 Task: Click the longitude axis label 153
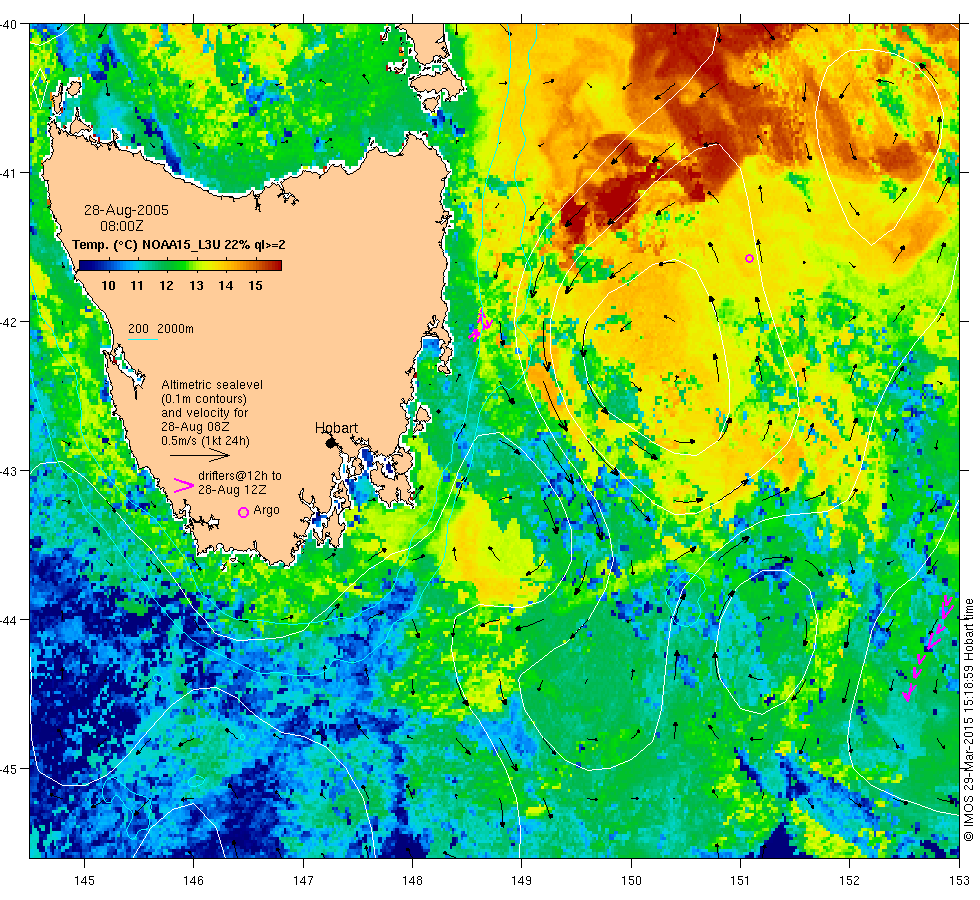pyautogui.click(x=959, y=881)
